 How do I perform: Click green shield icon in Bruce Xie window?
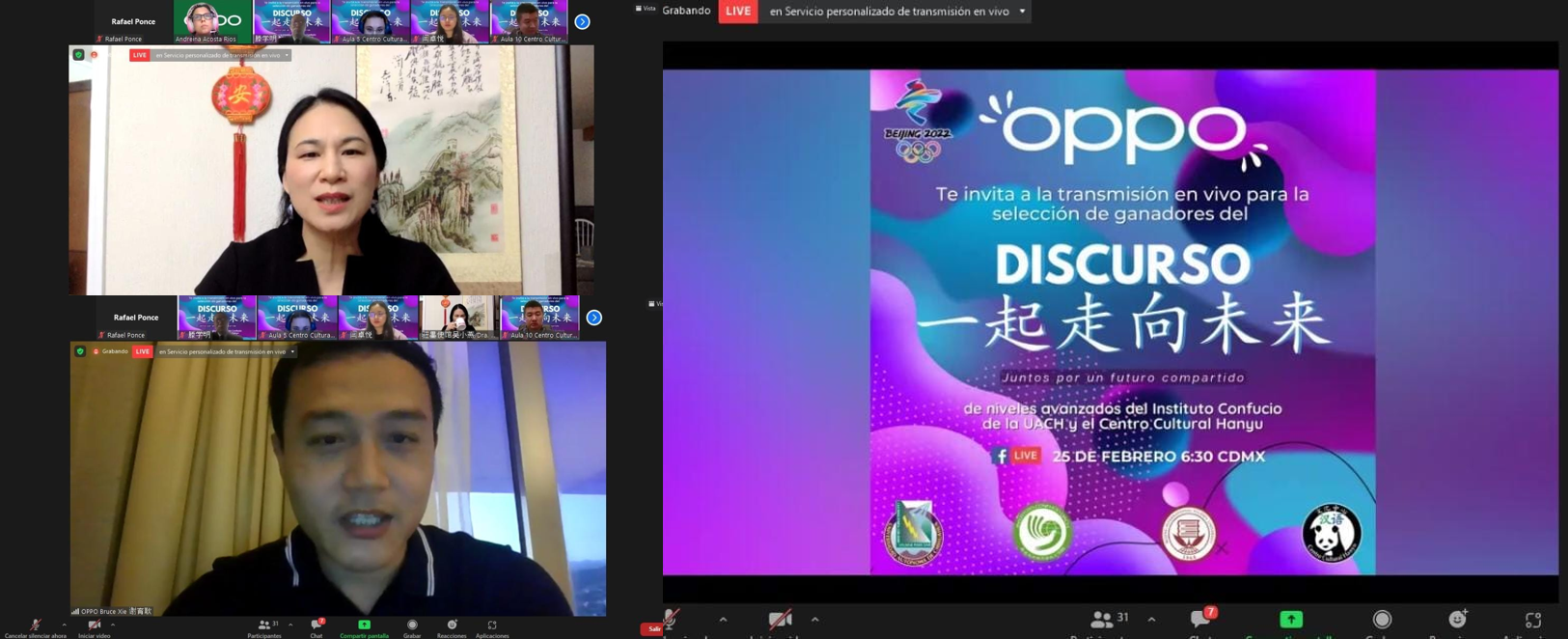pos(80,351)
